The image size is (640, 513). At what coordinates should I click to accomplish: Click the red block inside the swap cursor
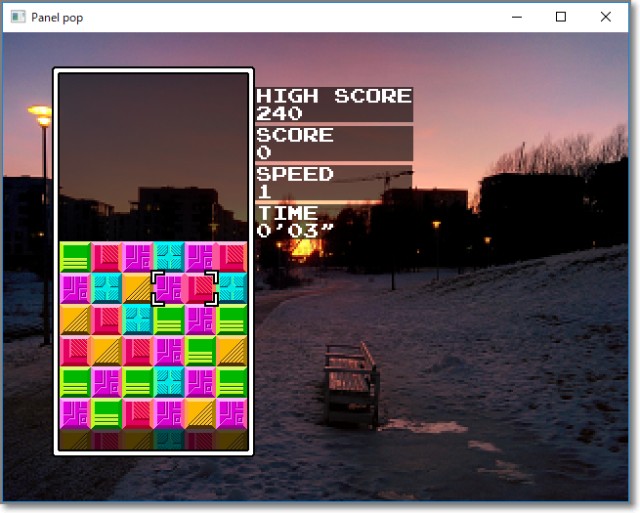coord(200,288)
